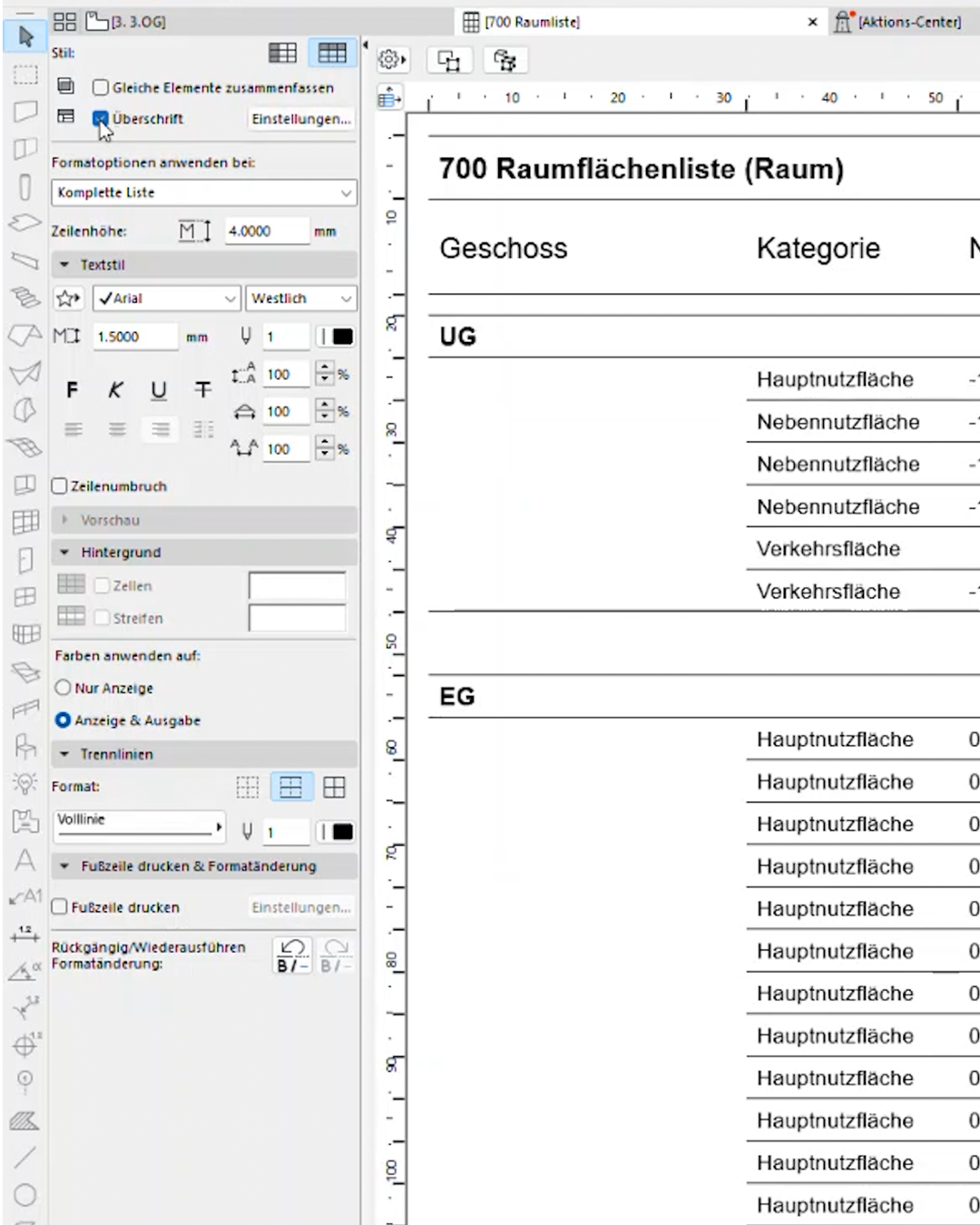980x1225 pixels.
Task: Collapse the 'Trennlinien' section
Action: click(65, 754)
